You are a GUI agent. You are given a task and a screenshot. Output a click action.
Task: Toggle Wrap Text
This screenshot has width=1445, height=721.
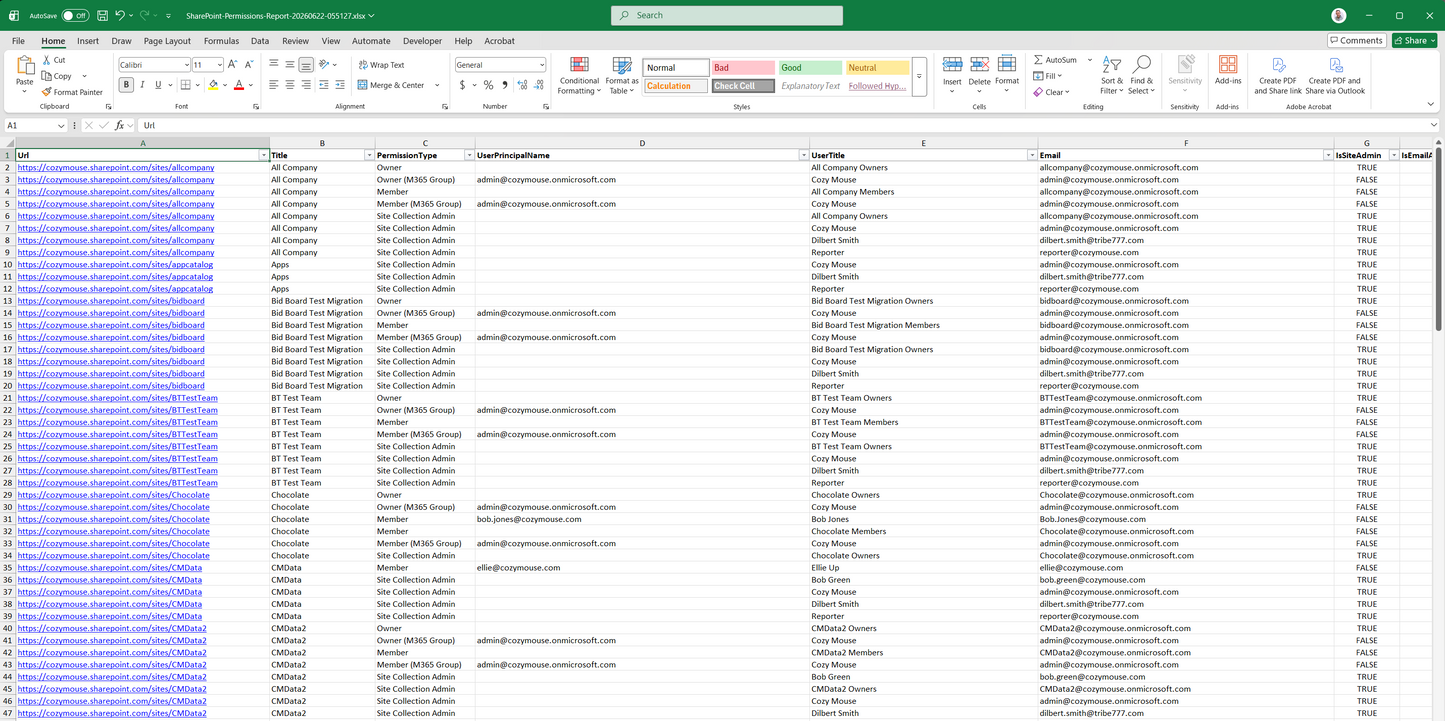pyautogui.click(x=381, y=65)
